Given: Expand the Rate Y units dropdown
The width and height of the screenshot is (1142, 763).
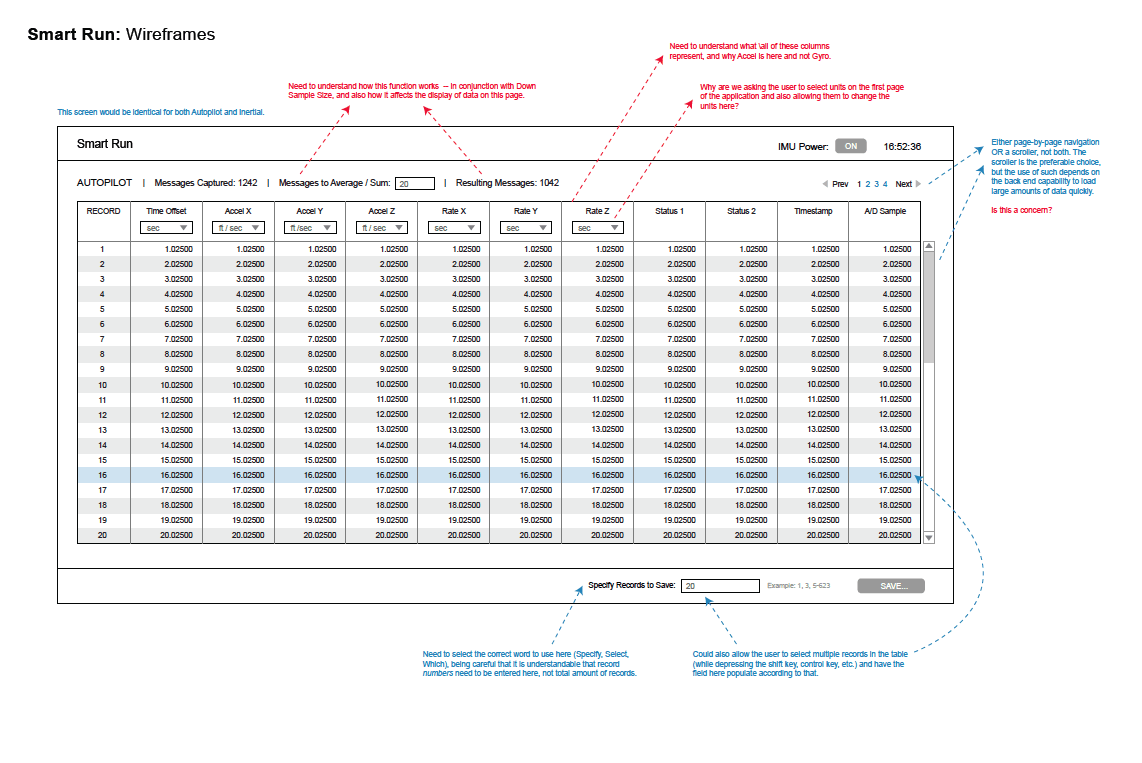Looking at the screenshot, I should pyautogui.click(x=525, y=228).
